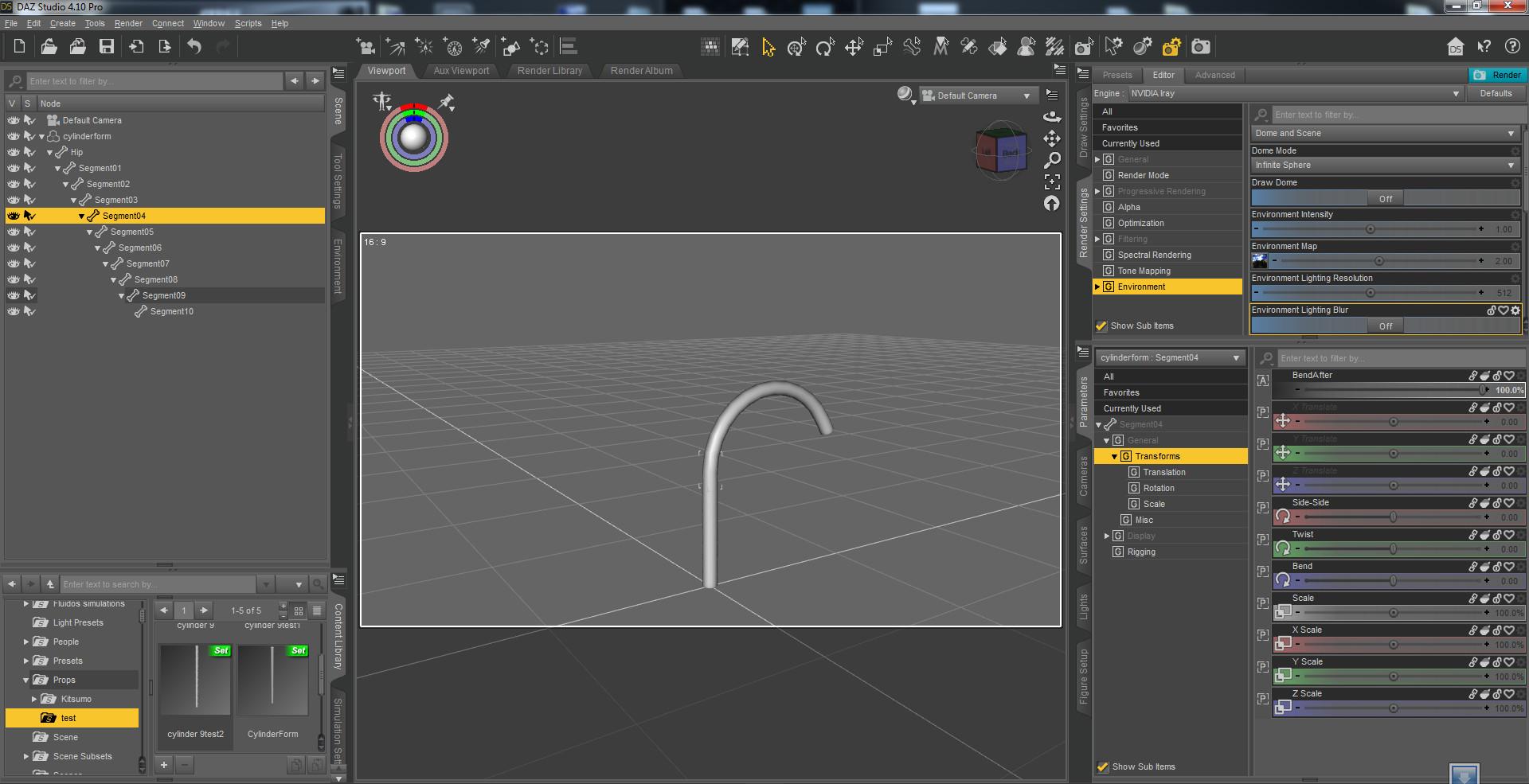Viewport: 1529px width, 784px height.
Task: Create a new camera
Action: coord(365,47)
